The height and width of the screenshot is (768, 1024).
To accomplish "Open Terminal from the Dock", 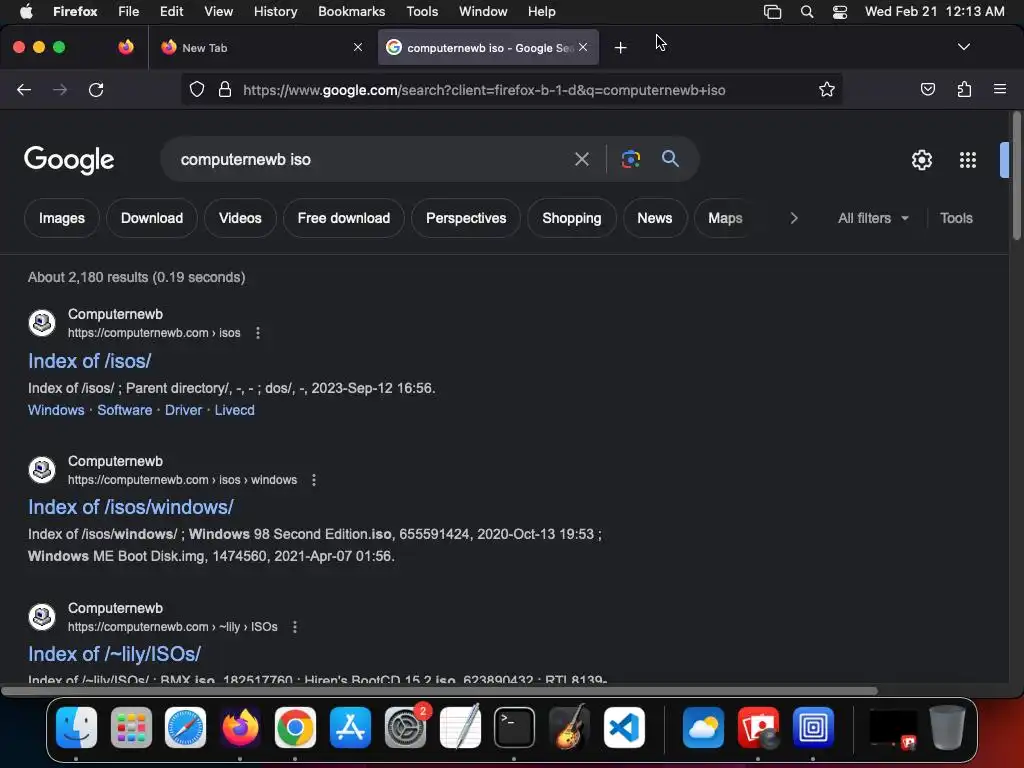I will click(515, 728).
